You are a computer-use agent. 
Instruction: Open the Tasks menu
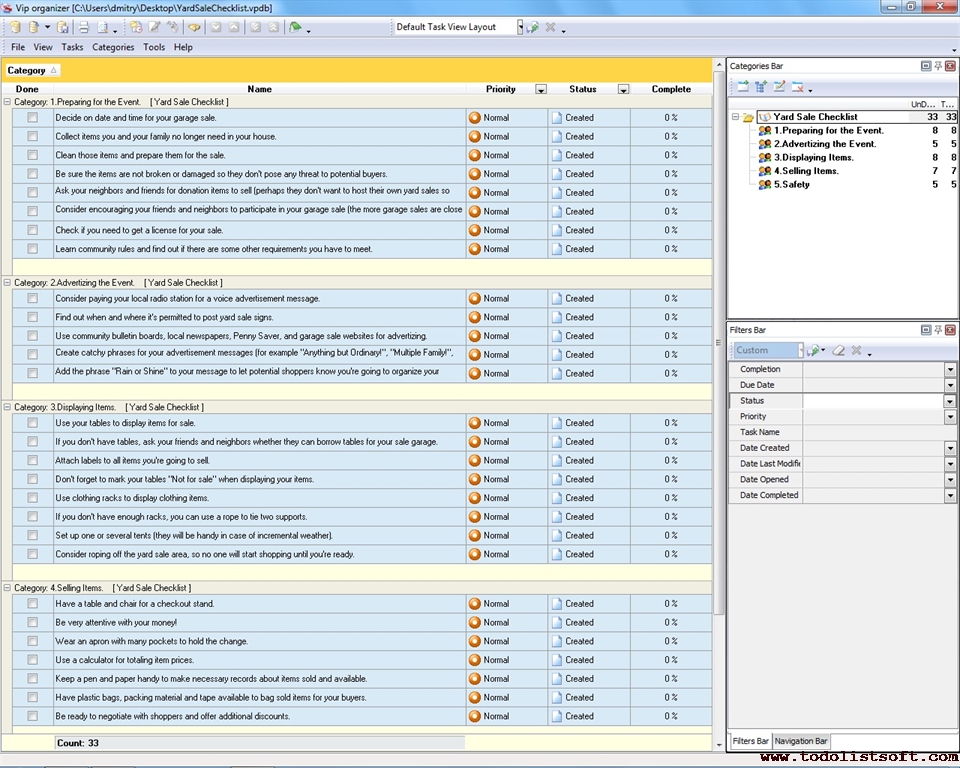tap(72, 47)
